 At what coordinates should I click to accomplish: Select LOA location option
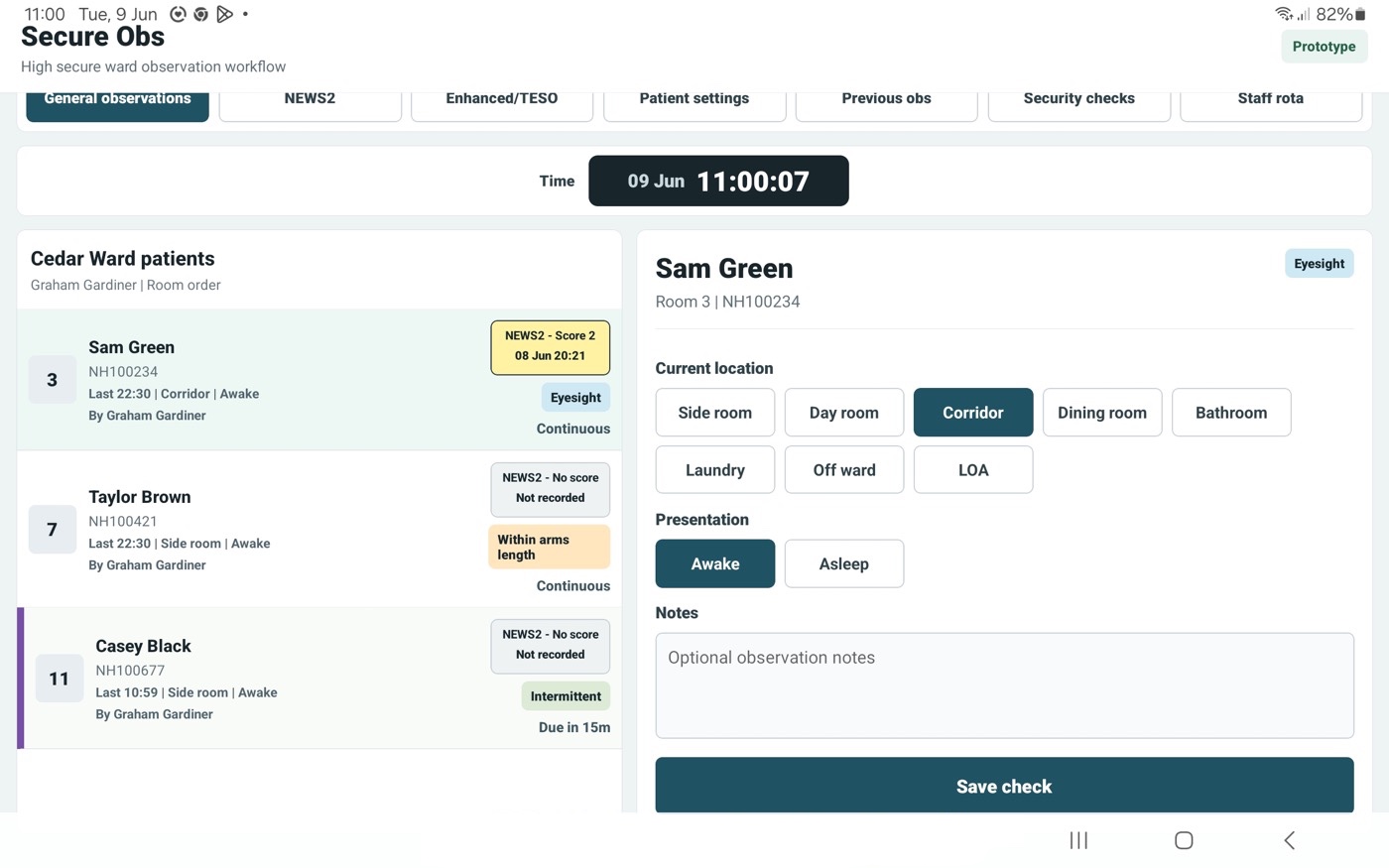[x=973, y=470]
